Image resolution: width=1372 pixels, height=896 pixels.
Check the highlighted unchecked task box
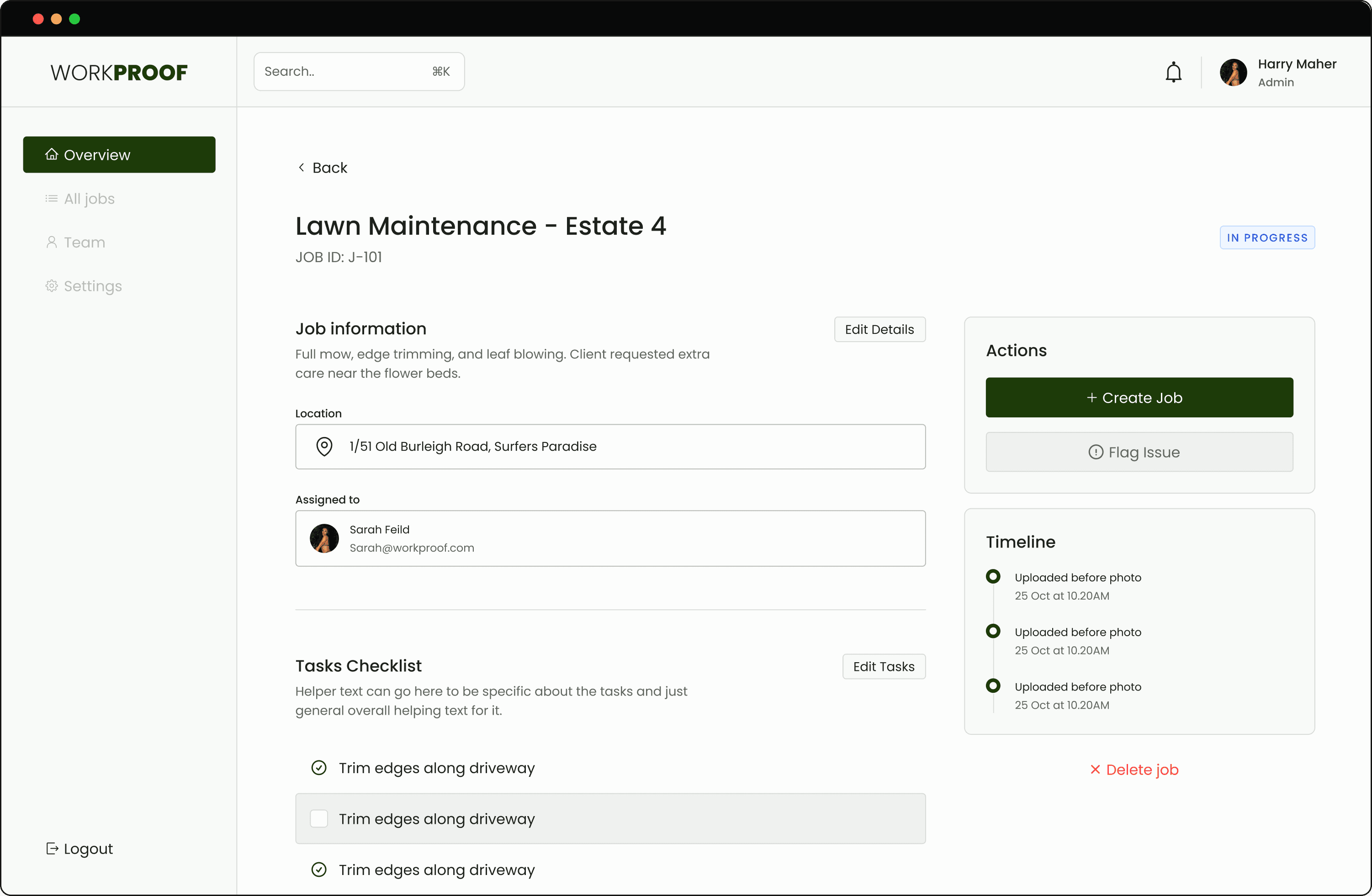point(319,818)
